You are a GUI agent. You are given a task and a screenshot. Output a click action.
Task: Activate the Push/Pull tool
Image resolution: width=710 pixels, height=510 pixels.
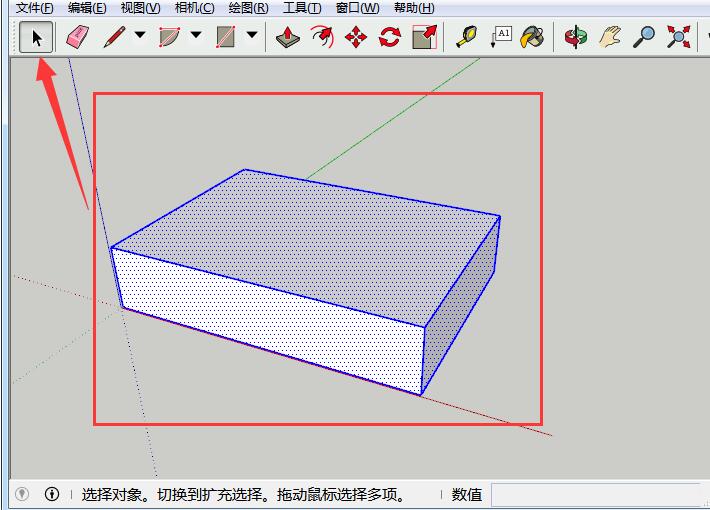click(x=288, y=37)
